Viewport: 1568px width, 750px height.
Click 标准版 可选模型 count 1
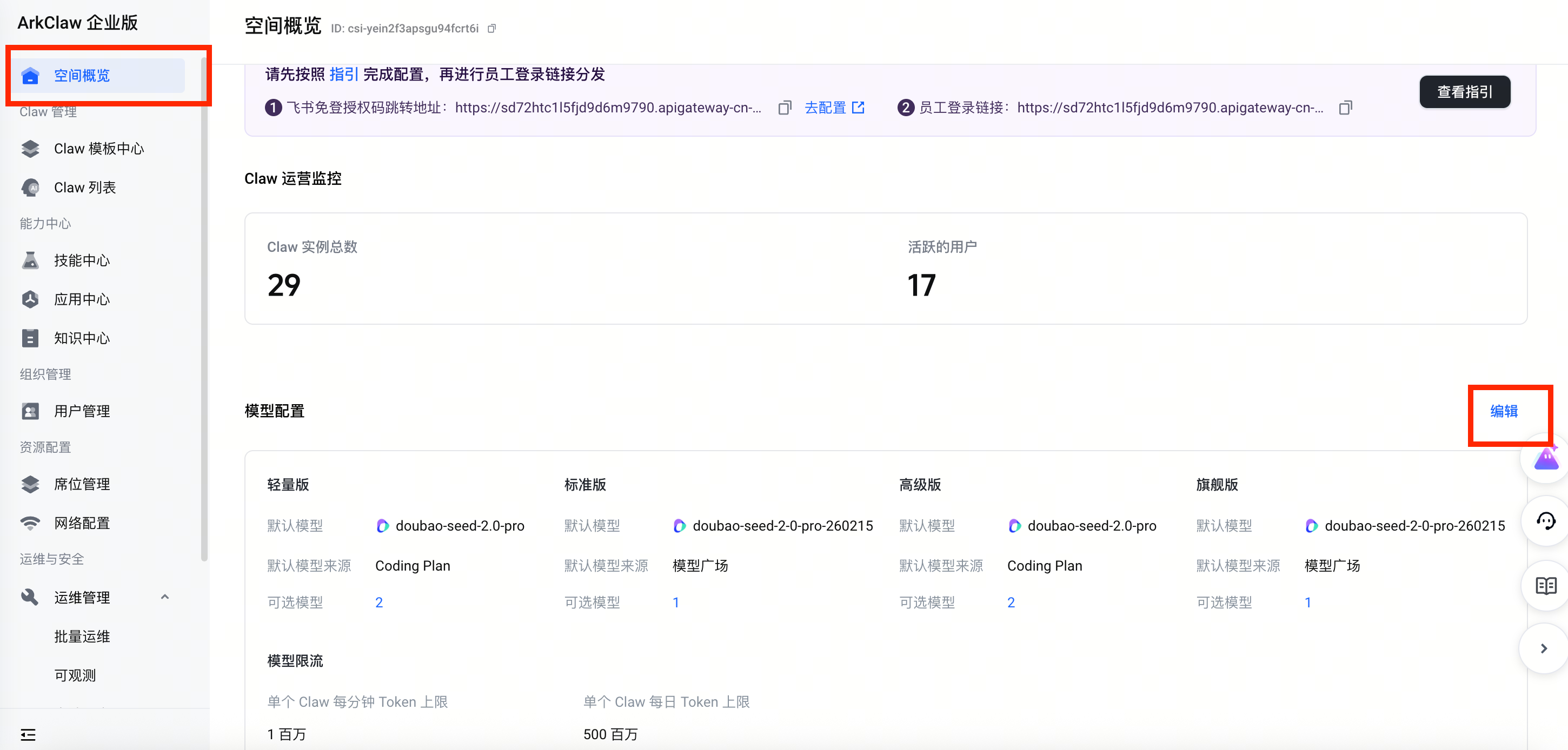[x=676, y=602]
